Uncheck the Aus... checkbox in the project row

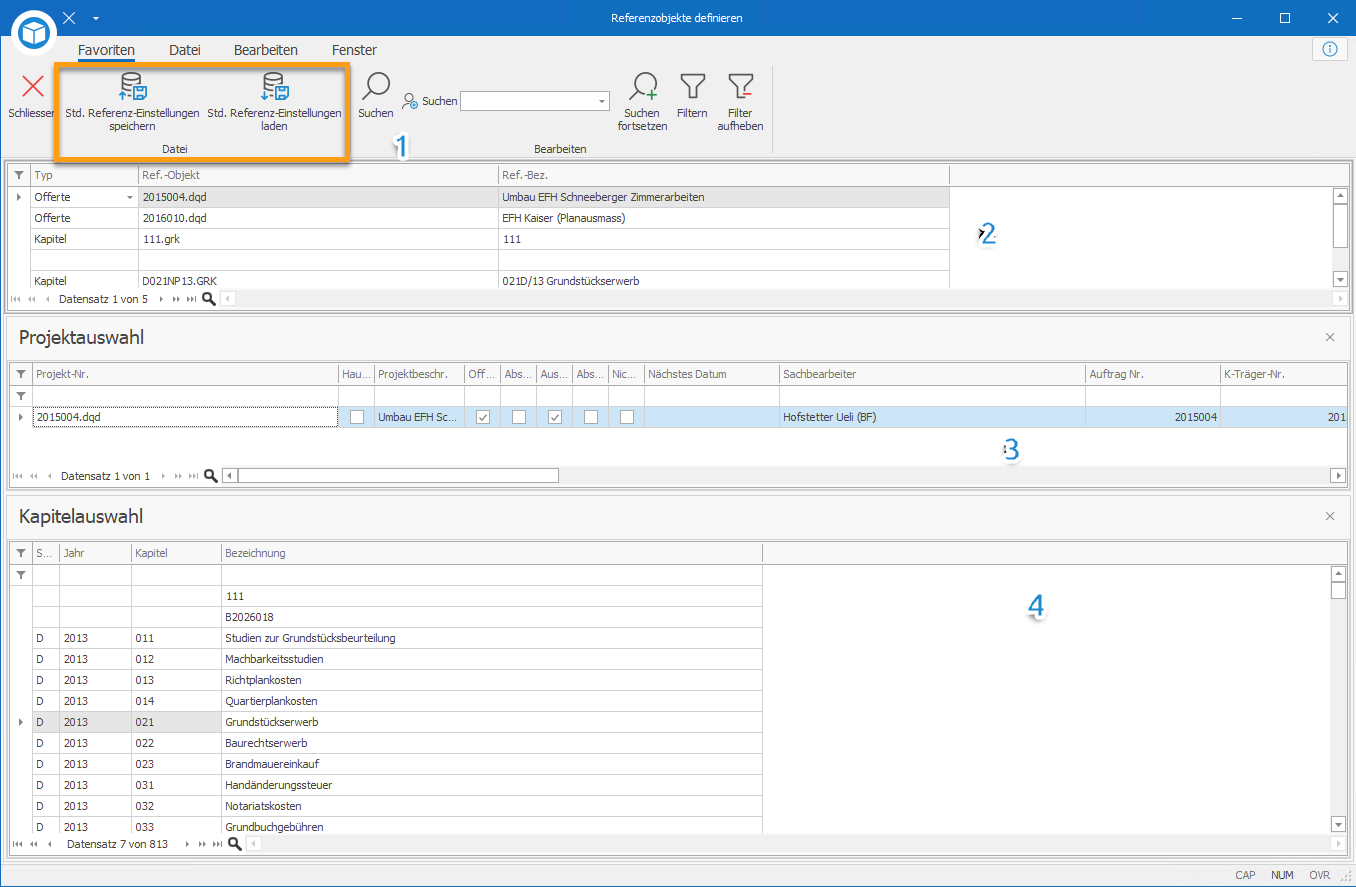(555, 417)
